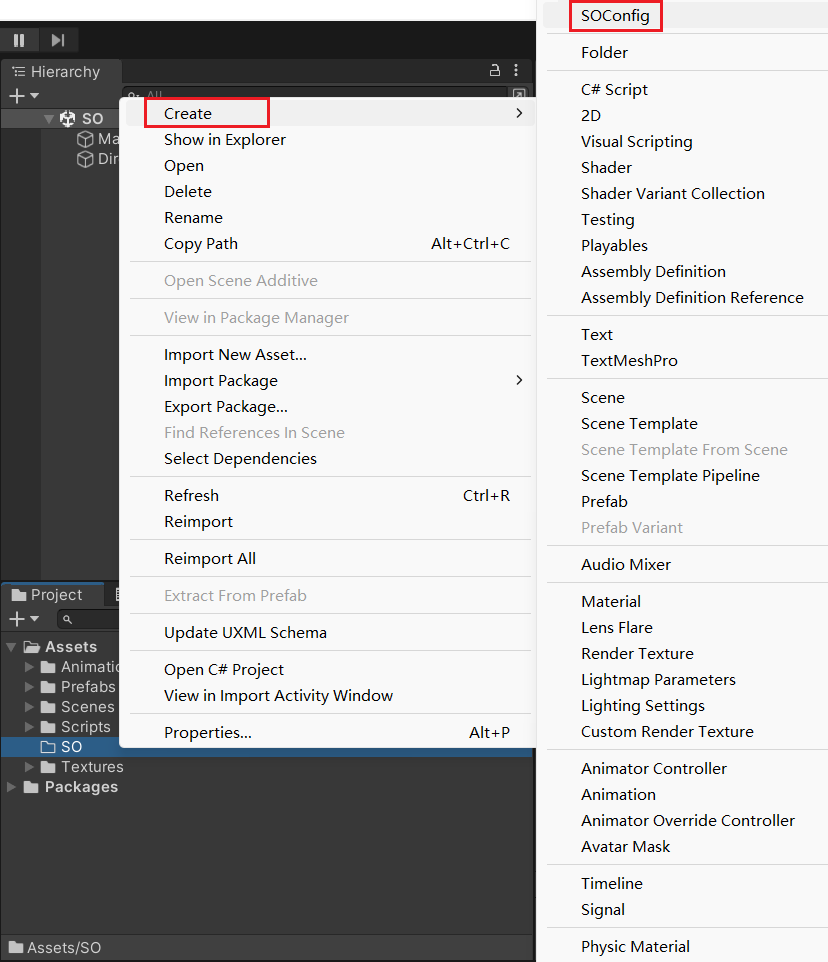Switch to the Project tab
Image resolution: width=828 pixels, height=962 pixels.
pos(52,594)
